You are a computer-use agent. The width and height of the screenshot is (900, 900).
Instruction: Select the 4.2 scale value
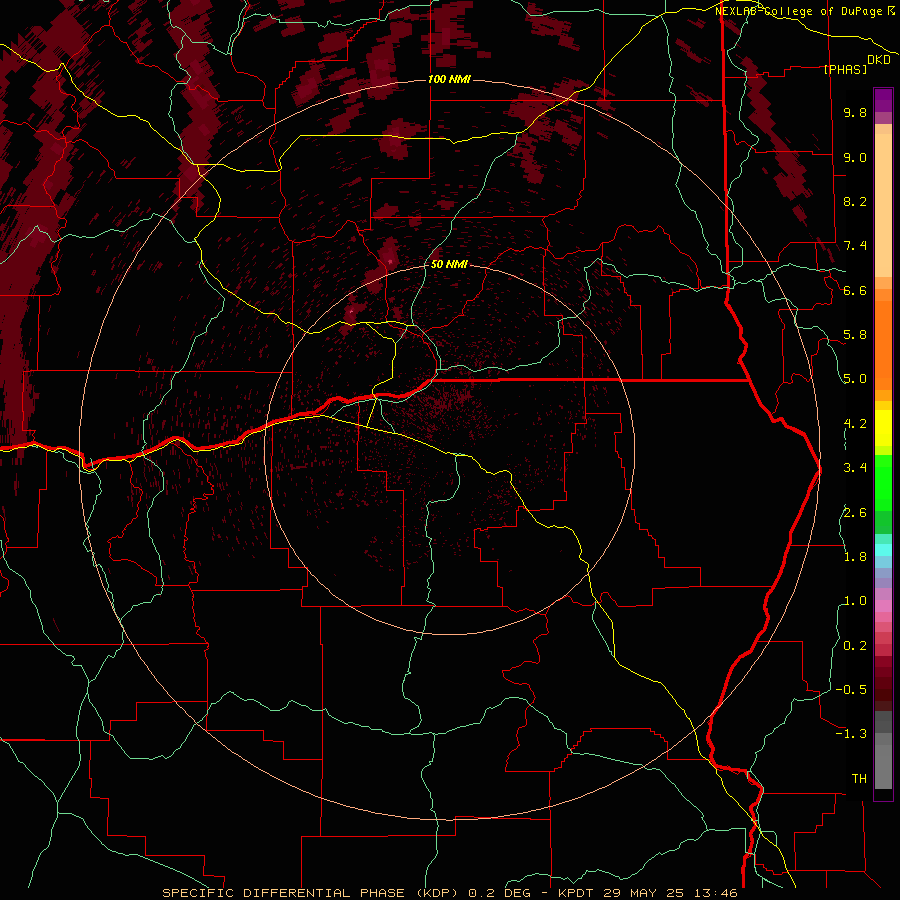click(855, 424)
